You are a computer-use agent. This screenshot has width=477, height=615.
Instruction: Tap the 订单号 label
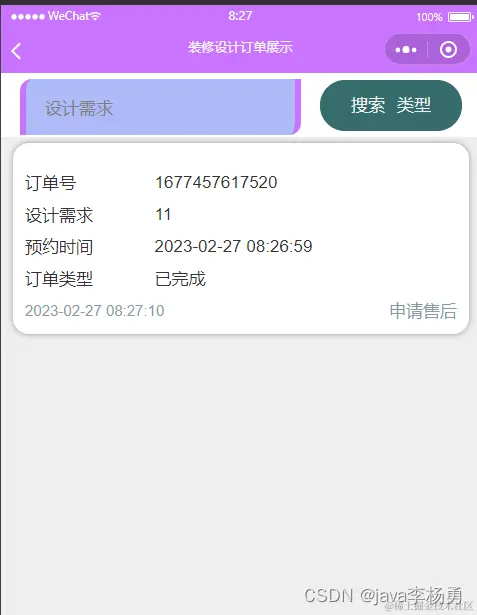coord(50,183)
